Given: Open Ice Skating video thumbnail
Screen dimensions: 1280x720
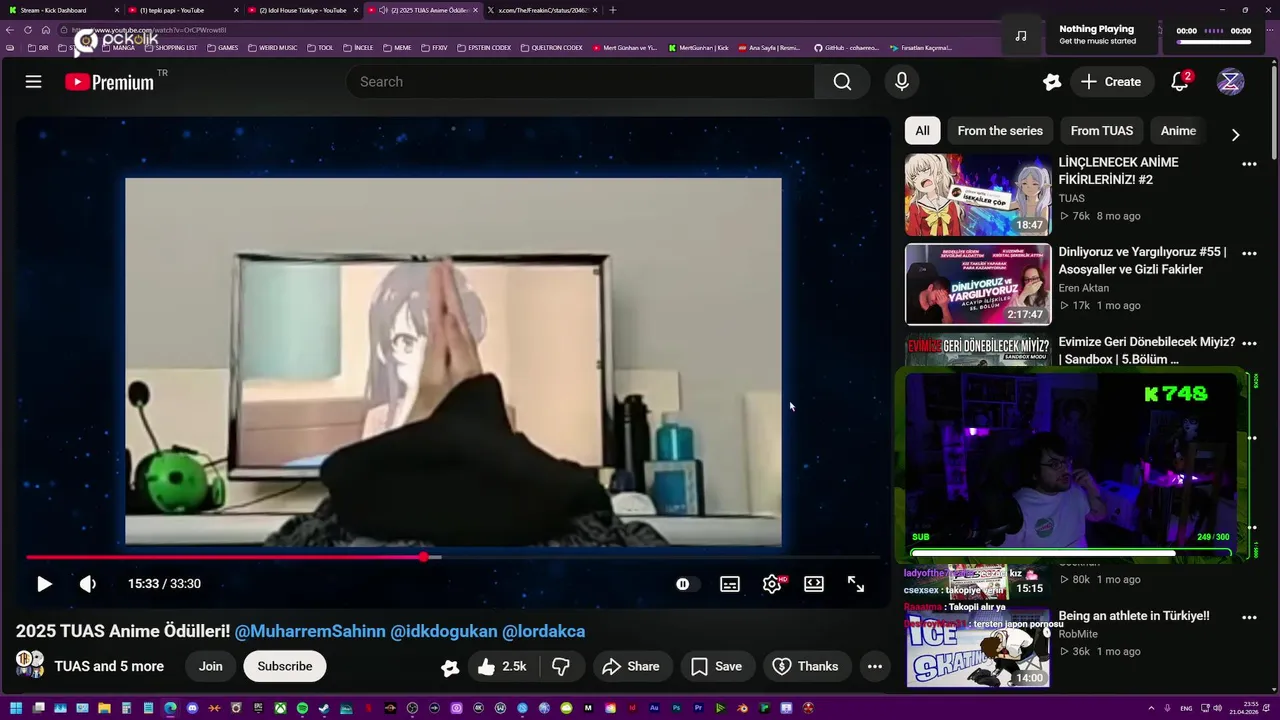Looking at the screenshot, I should pos(978,649).
